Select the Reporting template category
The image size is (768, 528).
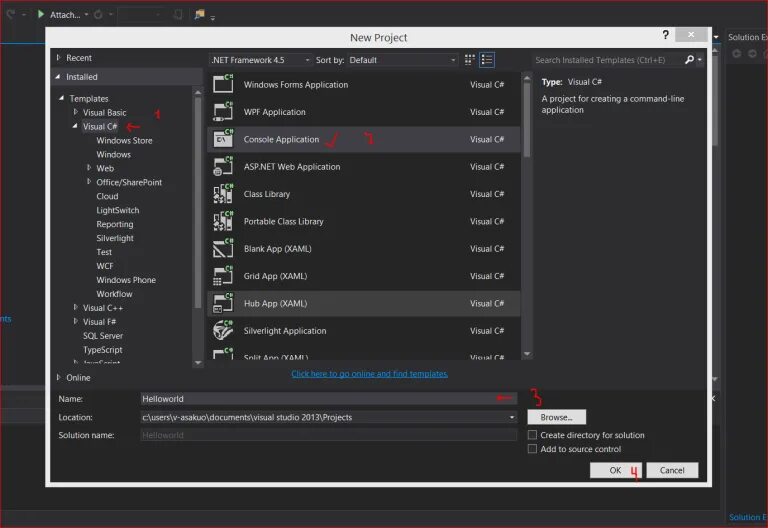[115, 224]
